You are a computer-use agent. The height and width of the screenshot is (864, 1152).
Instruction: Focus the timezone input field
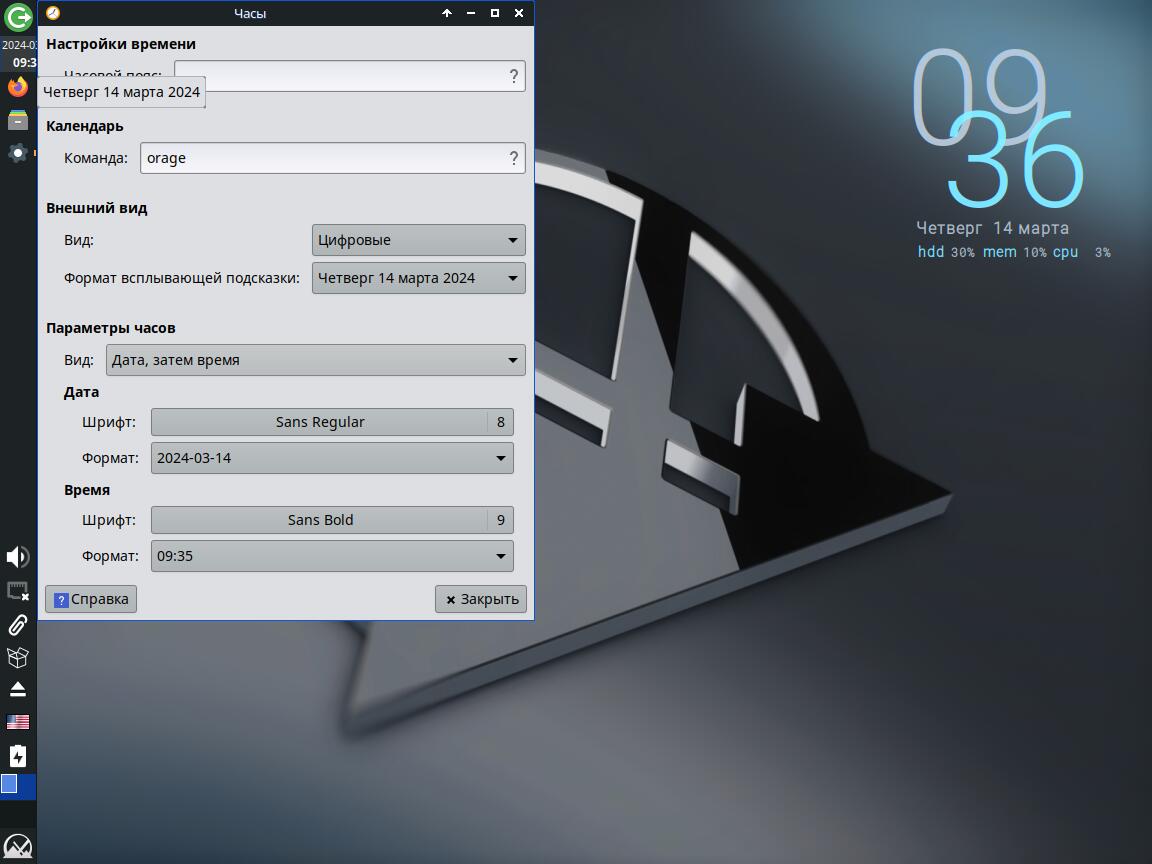pos(350,76)
